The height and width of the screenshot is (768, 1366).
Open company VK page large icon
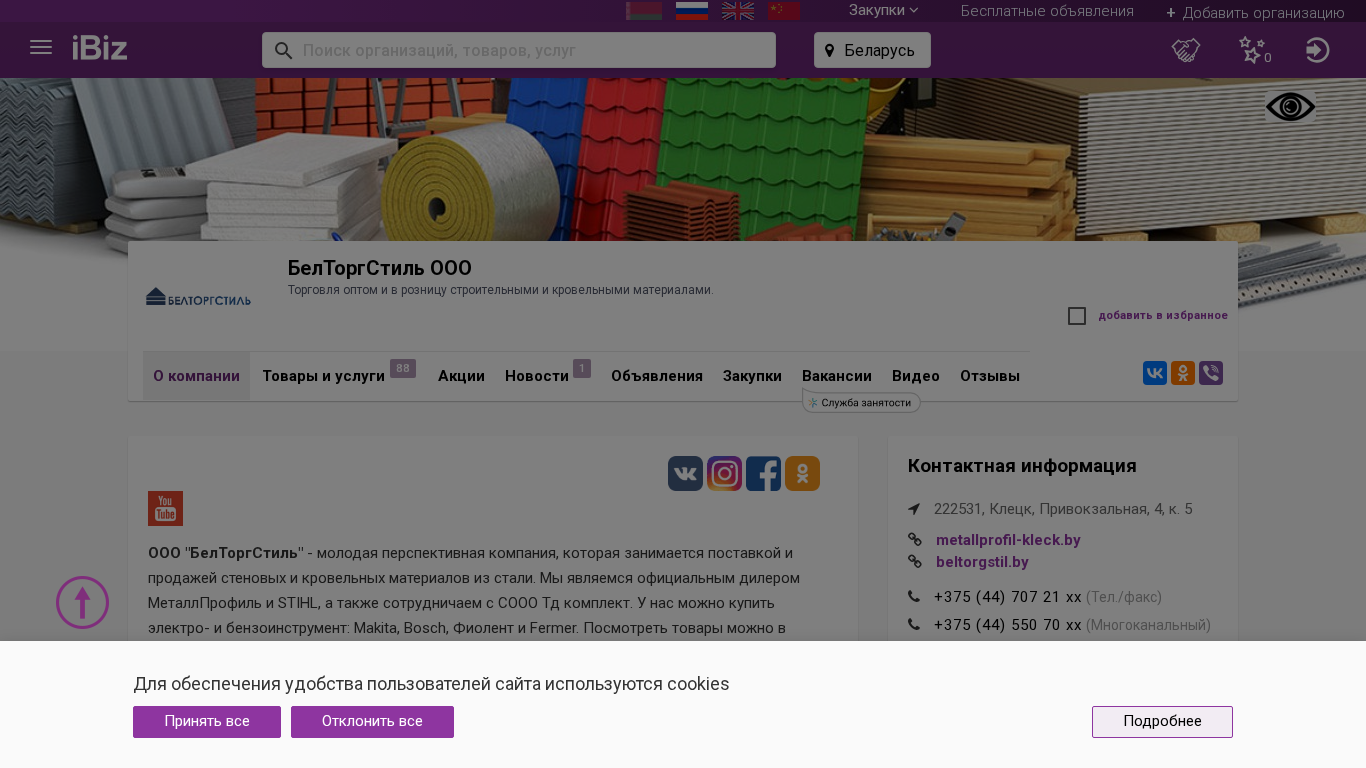tap(685, 473)
